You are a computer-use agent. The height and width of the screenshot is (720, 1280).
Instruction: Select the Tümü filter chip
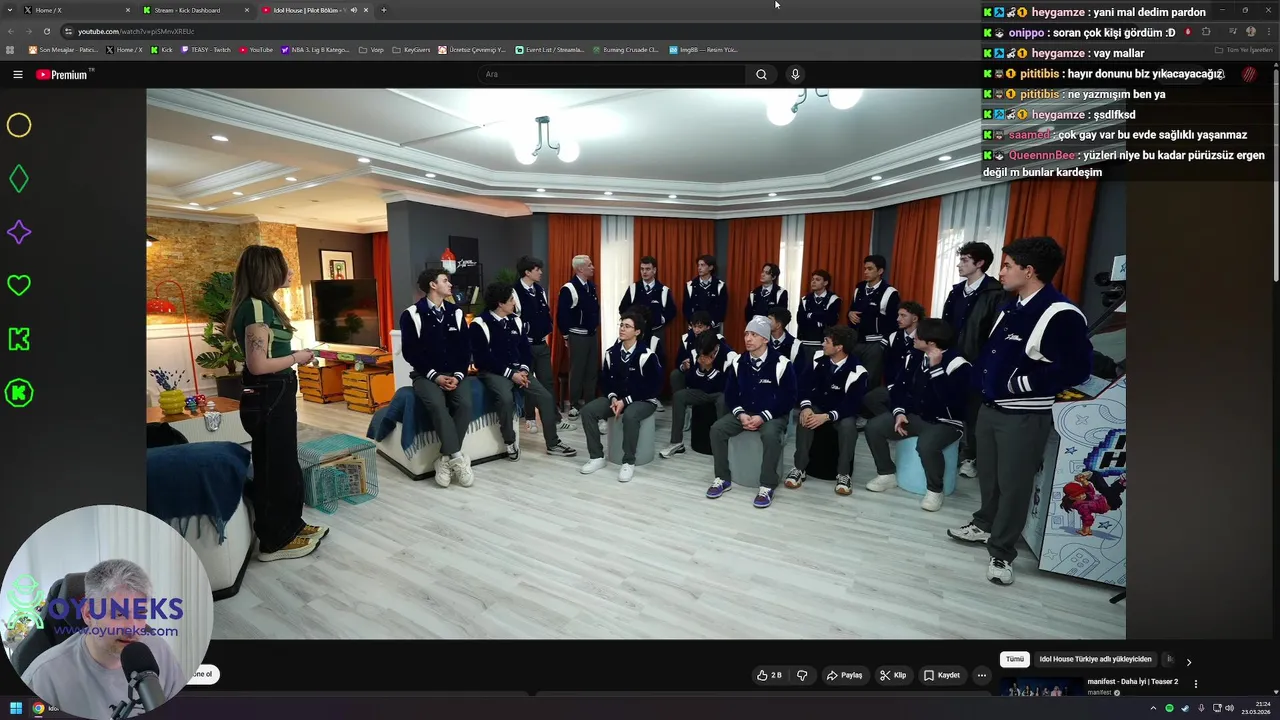click(x=1015, y=659)
